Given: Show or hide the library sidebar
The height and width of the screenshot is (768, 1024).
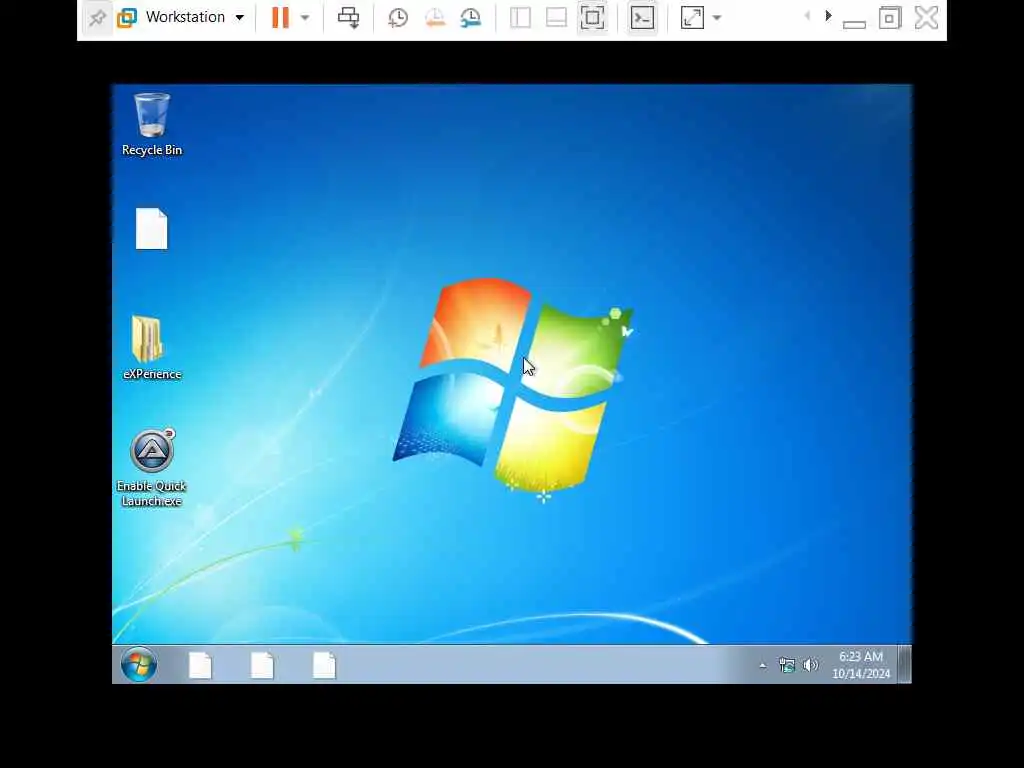Looking at the screenshot, I should point(520,18).
